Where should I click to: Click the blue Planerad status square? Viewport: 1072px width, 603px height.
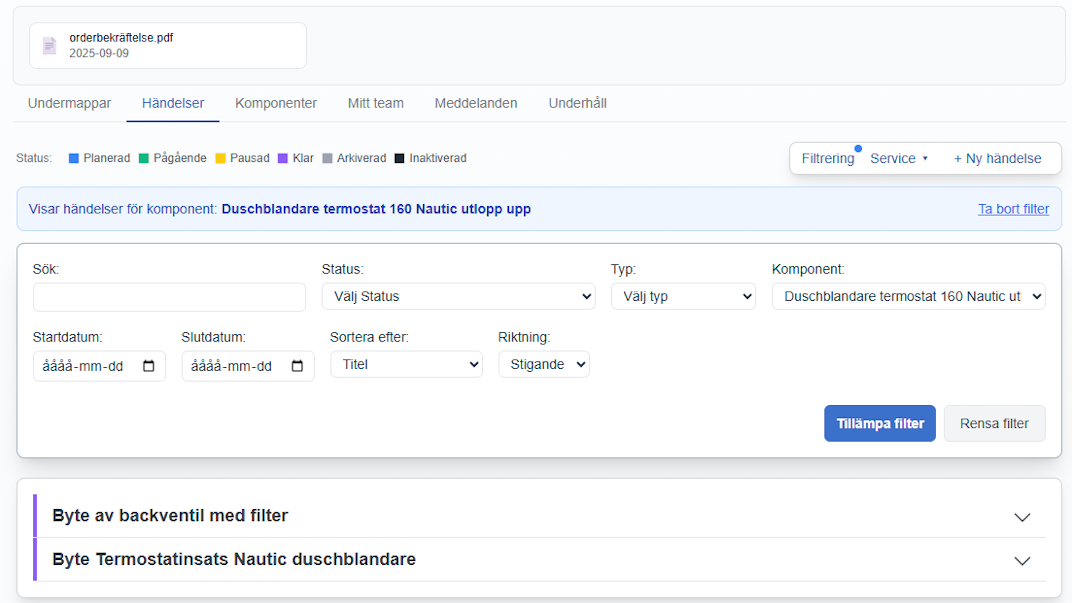[74, 158]
